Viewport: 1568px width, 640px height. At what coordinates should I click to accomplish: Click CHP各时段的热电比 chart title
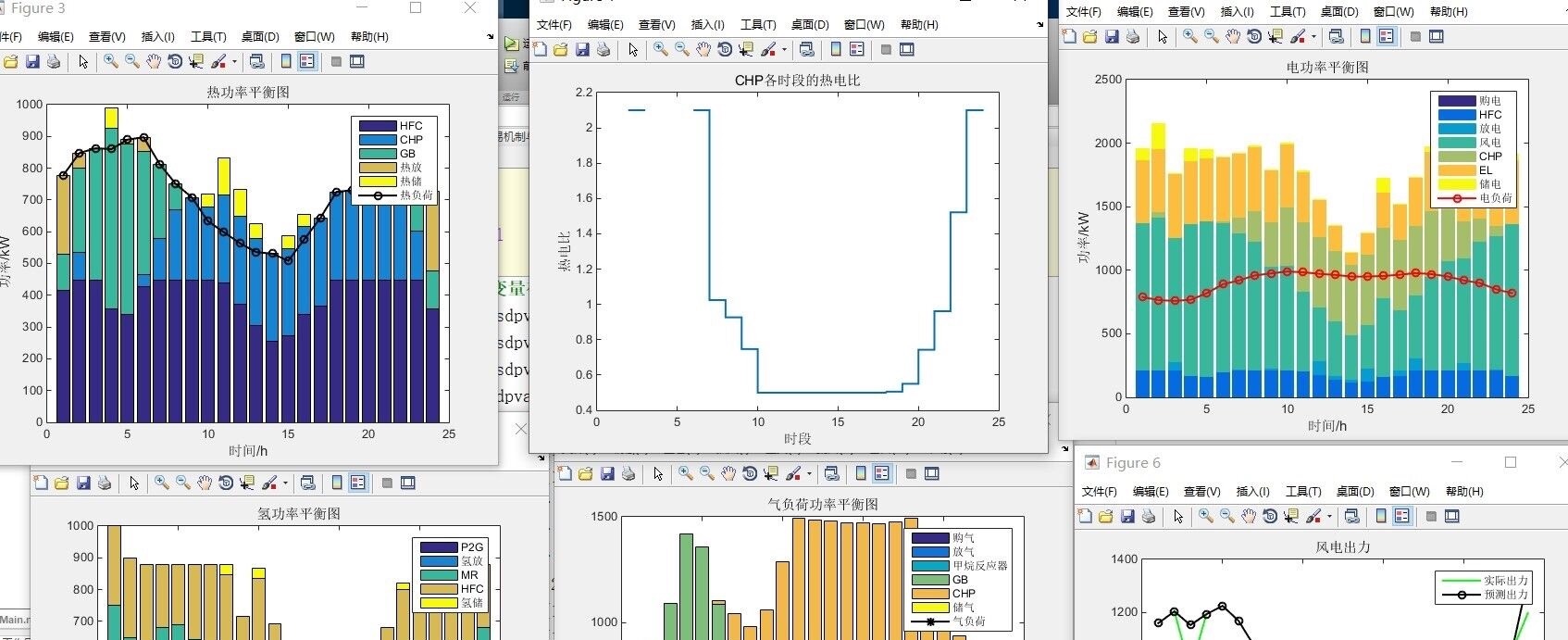pos(797,81)
